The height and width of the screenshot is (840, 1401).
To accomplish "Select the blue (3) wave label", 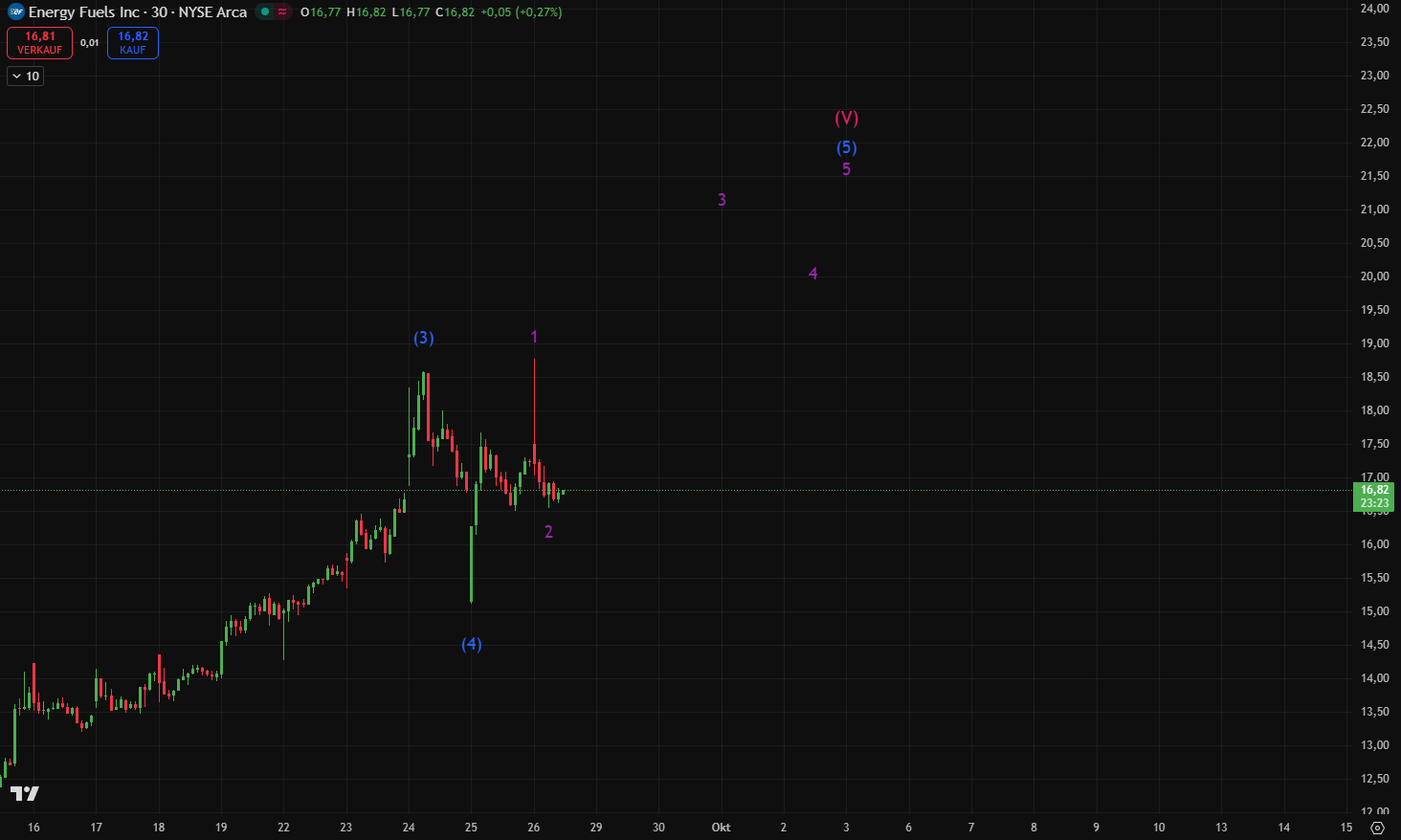I will pos(423,338).
